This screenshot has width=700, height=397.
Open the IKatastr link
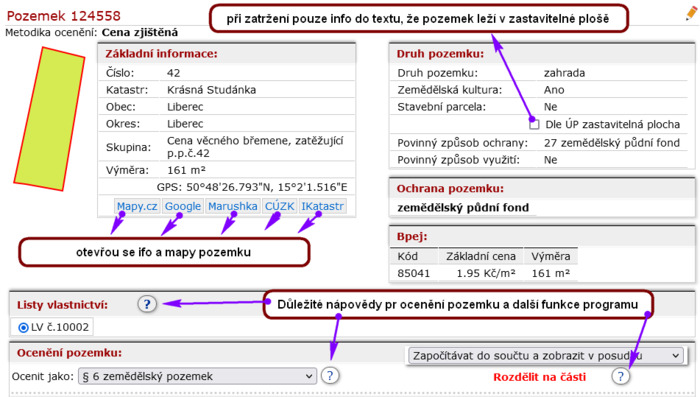(x=322, y=206)
